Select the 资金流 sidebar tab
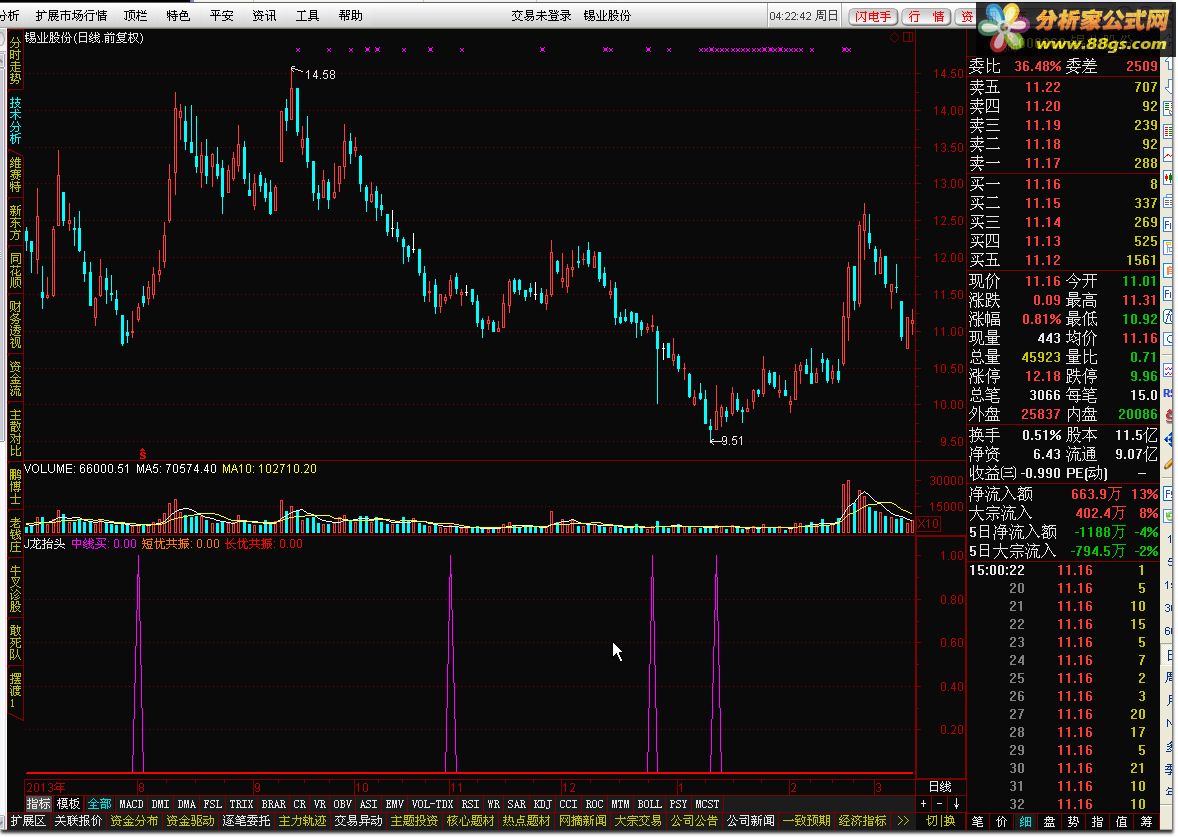Image resolution: width=1178 pixels, height=837 pixels. (15, 378)
